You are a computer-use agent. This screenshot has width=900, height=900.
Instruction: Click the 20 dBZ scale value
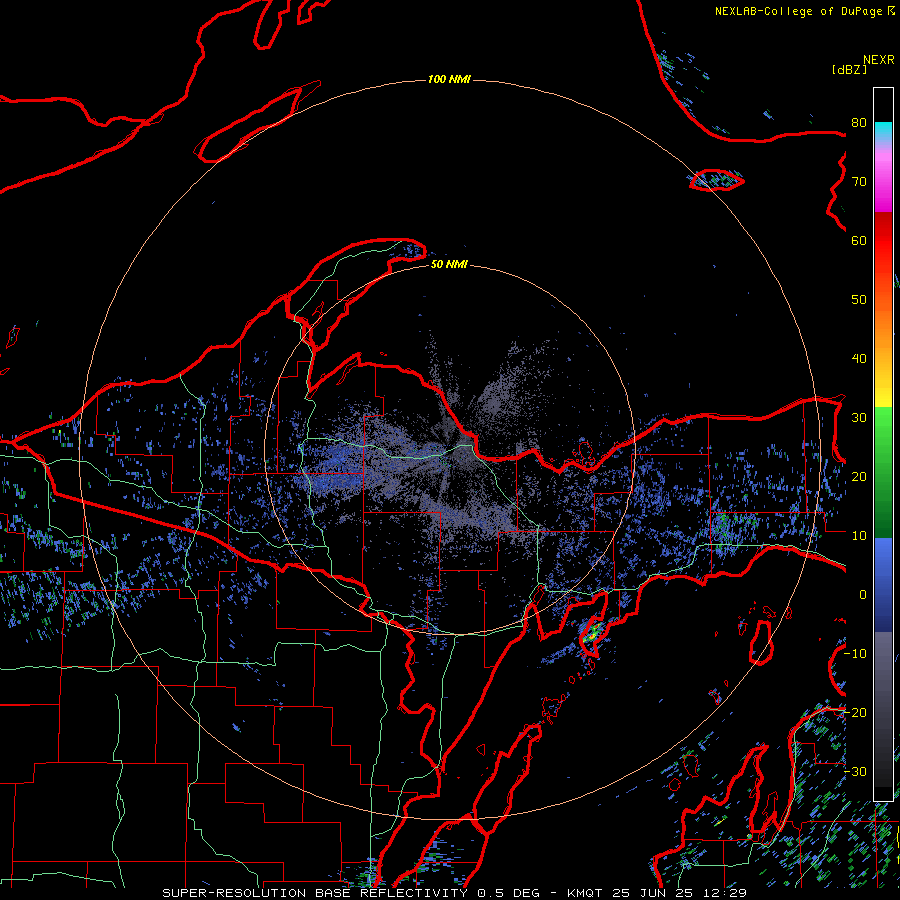pos(859,476)
